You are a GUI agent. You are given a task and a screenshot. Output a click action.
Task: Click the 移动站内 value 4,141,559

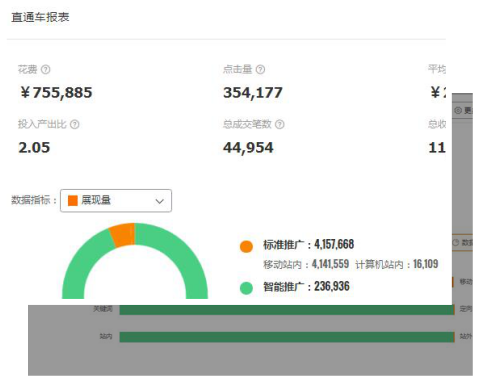pyautogui.click(x=330, y=264)
